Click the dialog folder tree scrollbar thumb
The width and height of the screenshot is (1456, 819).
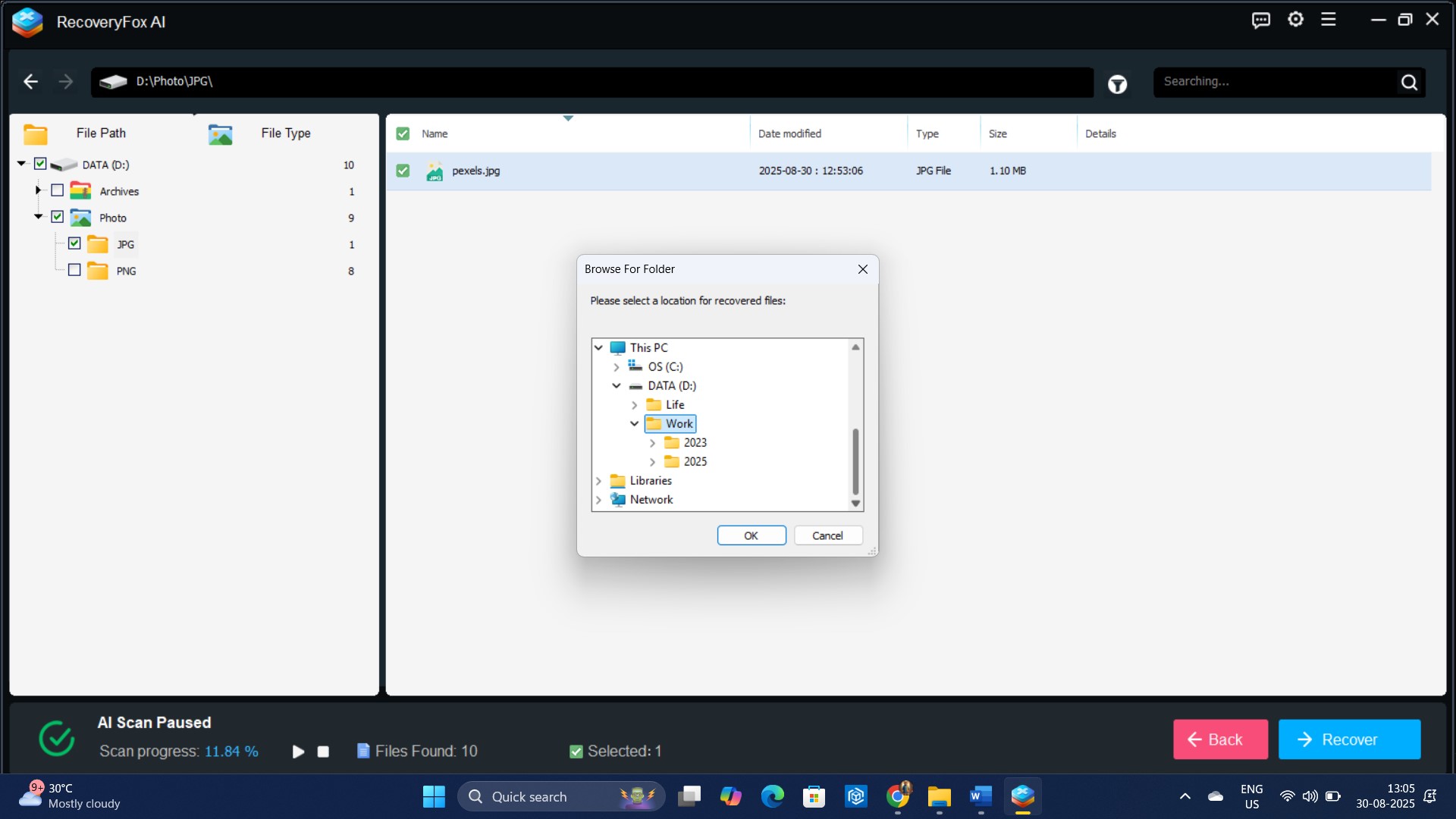click(x=855, y=461)
